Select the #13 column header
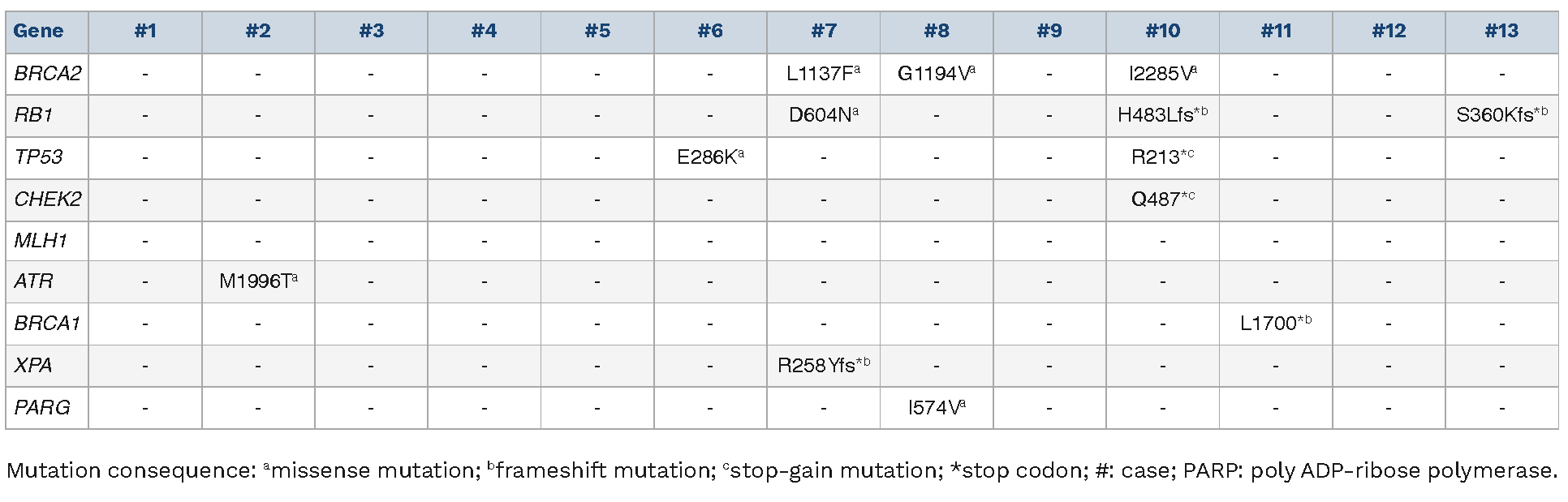Screen dimensions: 1568x502 (x=1501, y=32)
